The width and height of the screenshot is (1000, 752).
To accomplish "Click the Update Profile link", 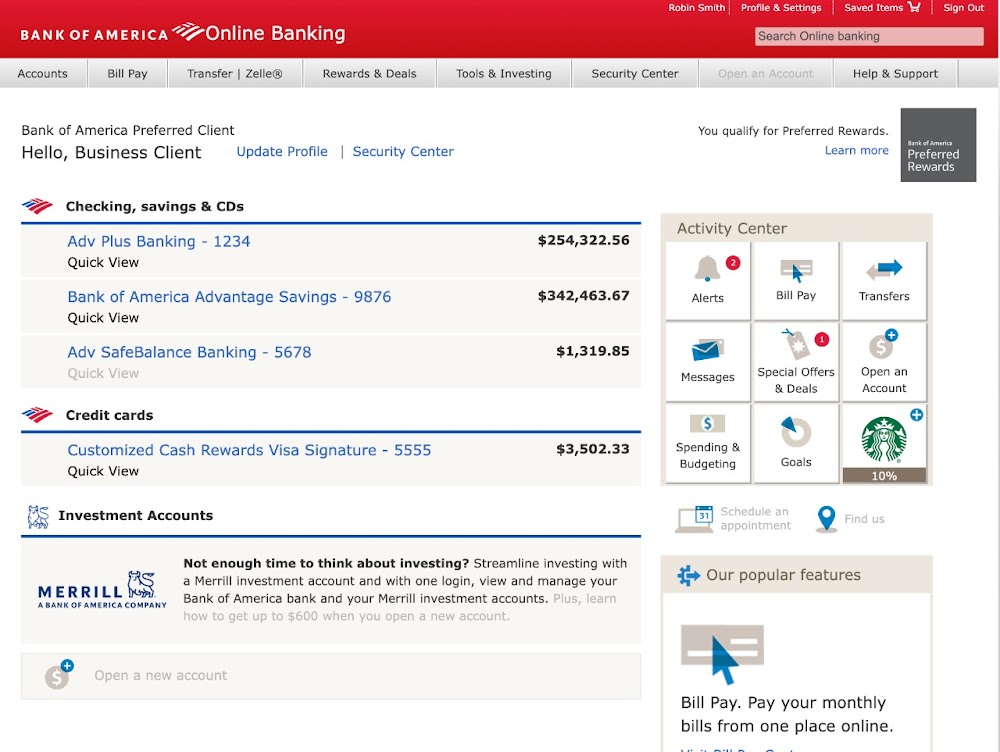I will [x=282, y=152].
